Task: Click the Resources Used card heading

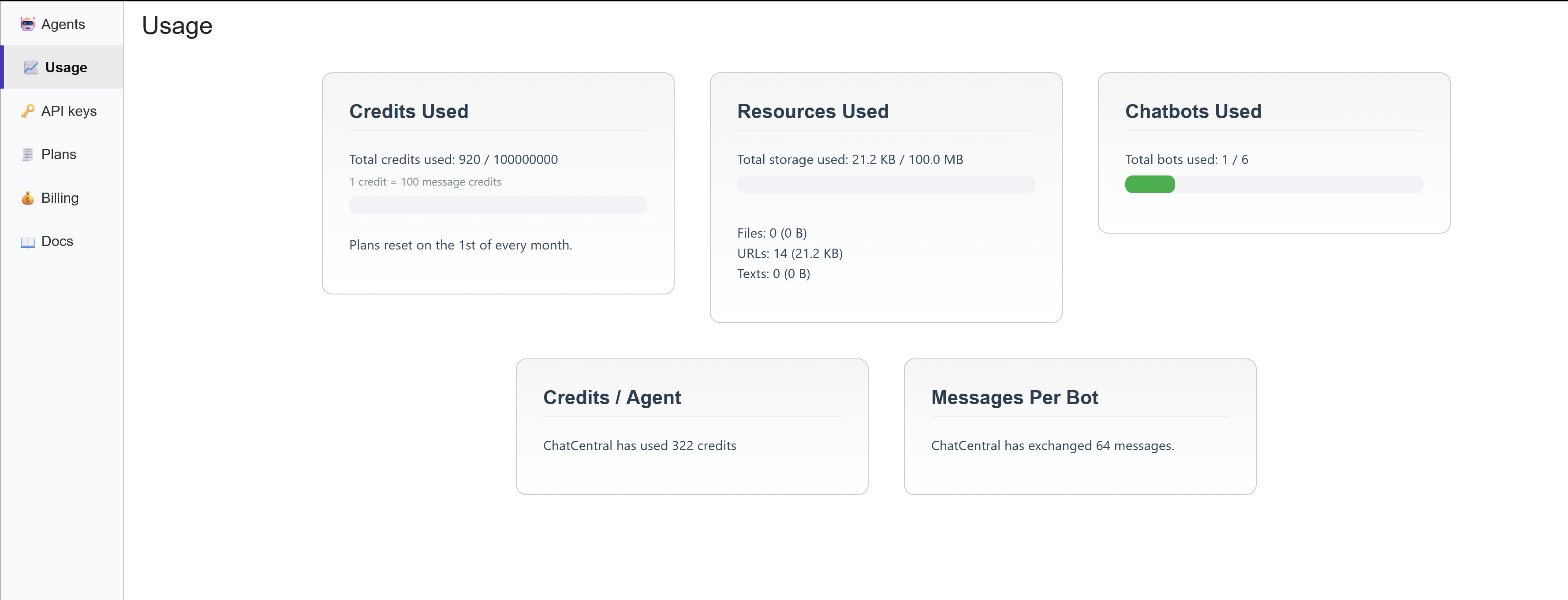Action: pyautogui.click(x=812, y=112)
